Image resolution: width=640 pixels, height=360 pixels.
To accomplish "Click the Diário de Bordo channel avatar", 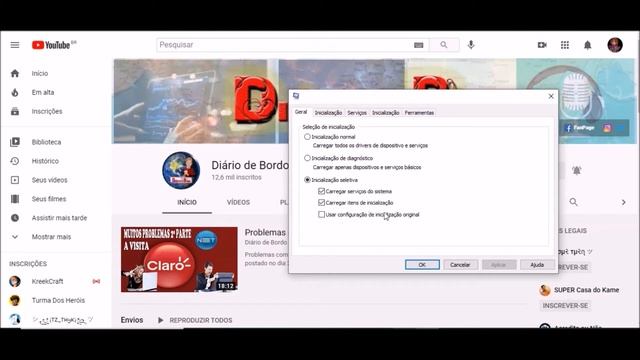I will coord(181,170).
